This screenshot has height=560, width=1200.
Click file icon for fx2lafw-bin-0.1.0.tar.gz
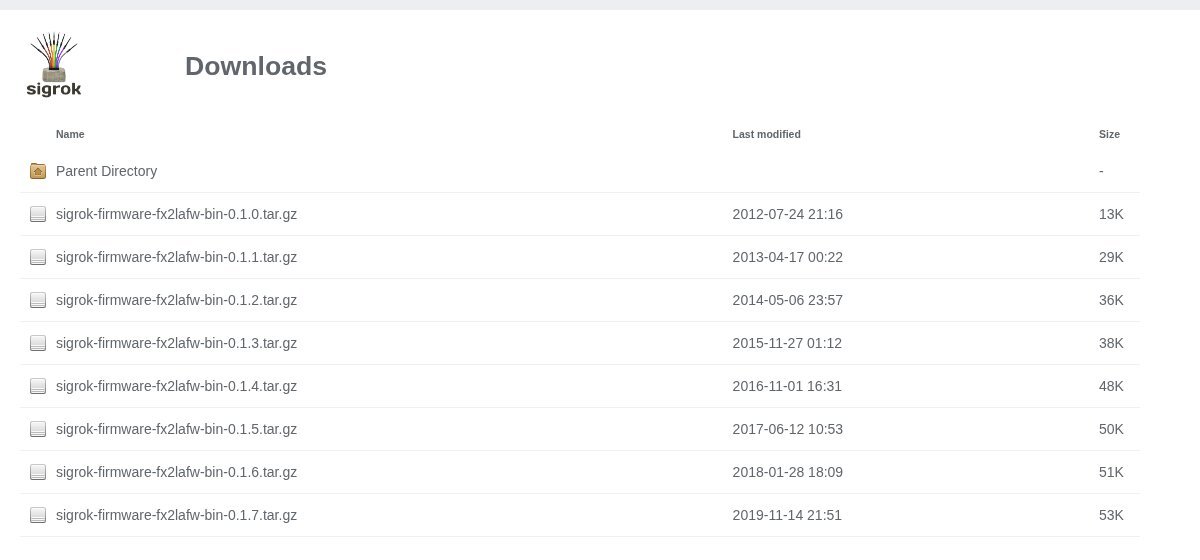[38, 214]
